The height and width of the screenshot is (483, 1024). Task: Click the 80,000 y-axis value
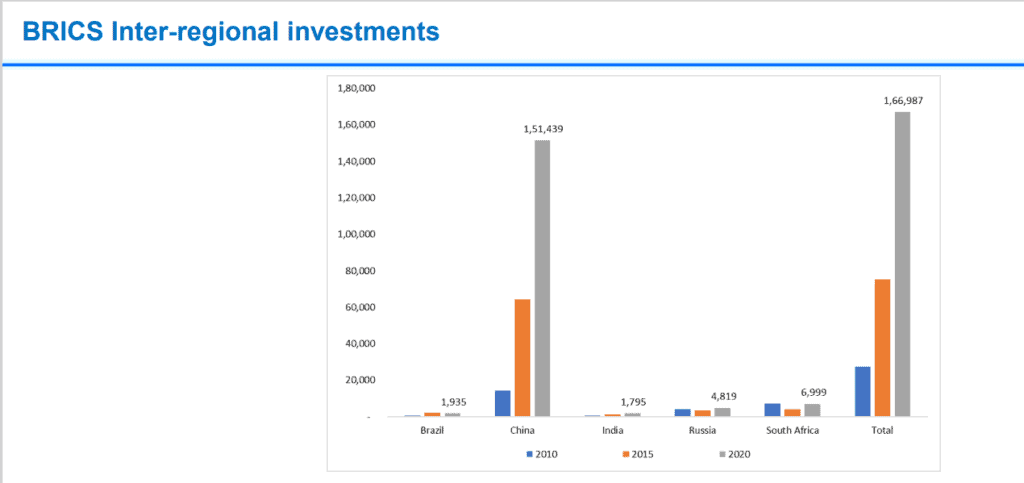[x=360, y=271]
